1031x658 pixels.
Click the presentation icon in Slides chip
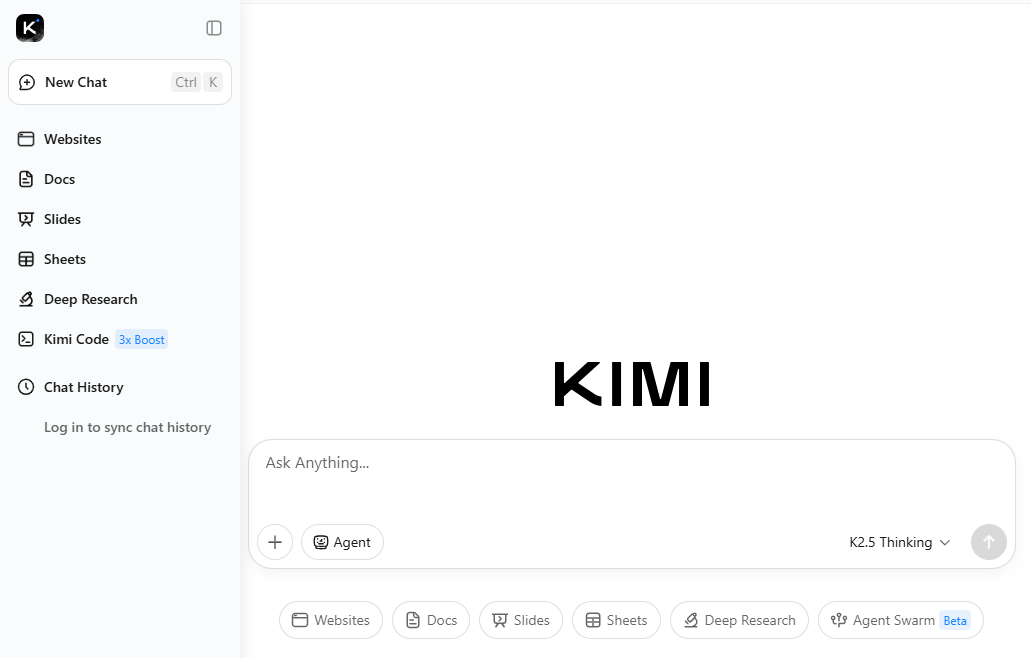(x=500, y=621)
